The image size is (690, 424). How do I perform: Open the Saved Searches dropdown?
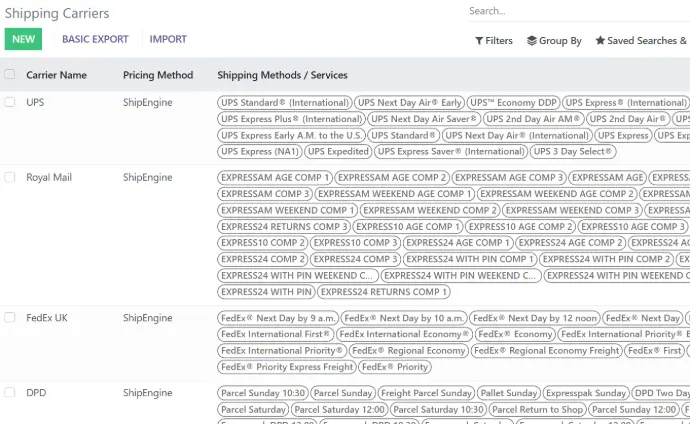pyautogui.click(x=641, y=40)
